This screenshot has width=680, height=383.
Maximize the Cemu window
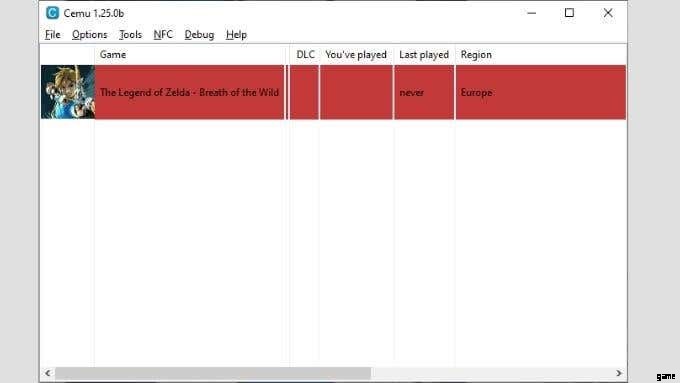pos(569,13)
